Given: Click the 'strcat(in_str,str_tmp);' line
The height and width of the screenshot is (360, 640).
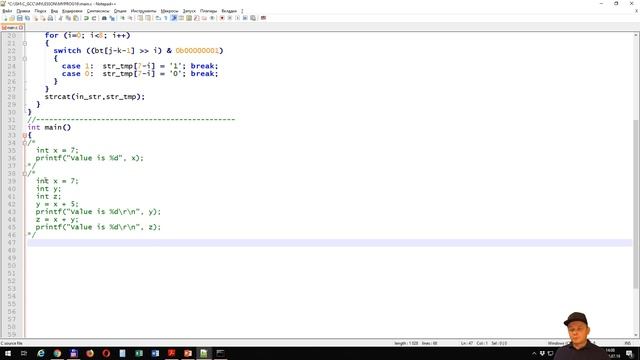Looking at the screenshot, I should (x=95, y=97).
